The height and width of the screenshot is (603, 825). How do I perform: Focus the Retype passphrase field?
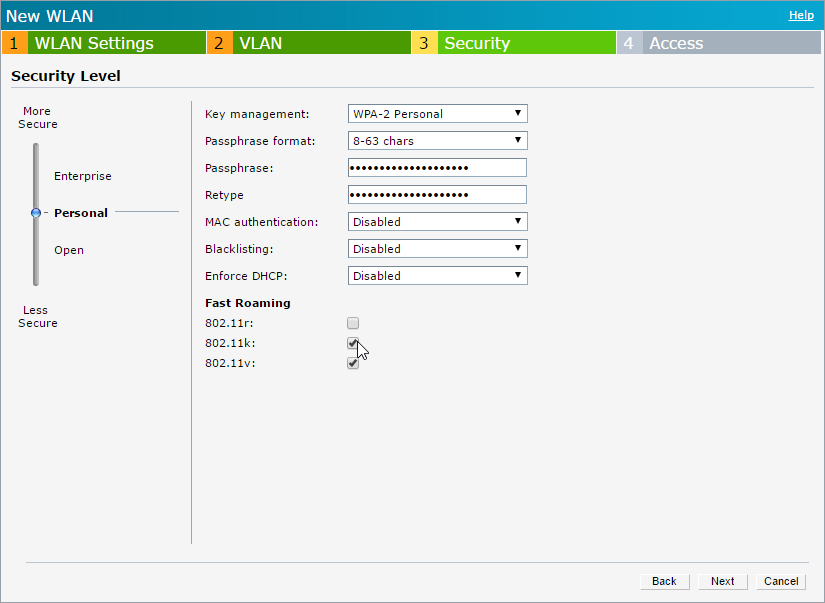click(437, 195)
